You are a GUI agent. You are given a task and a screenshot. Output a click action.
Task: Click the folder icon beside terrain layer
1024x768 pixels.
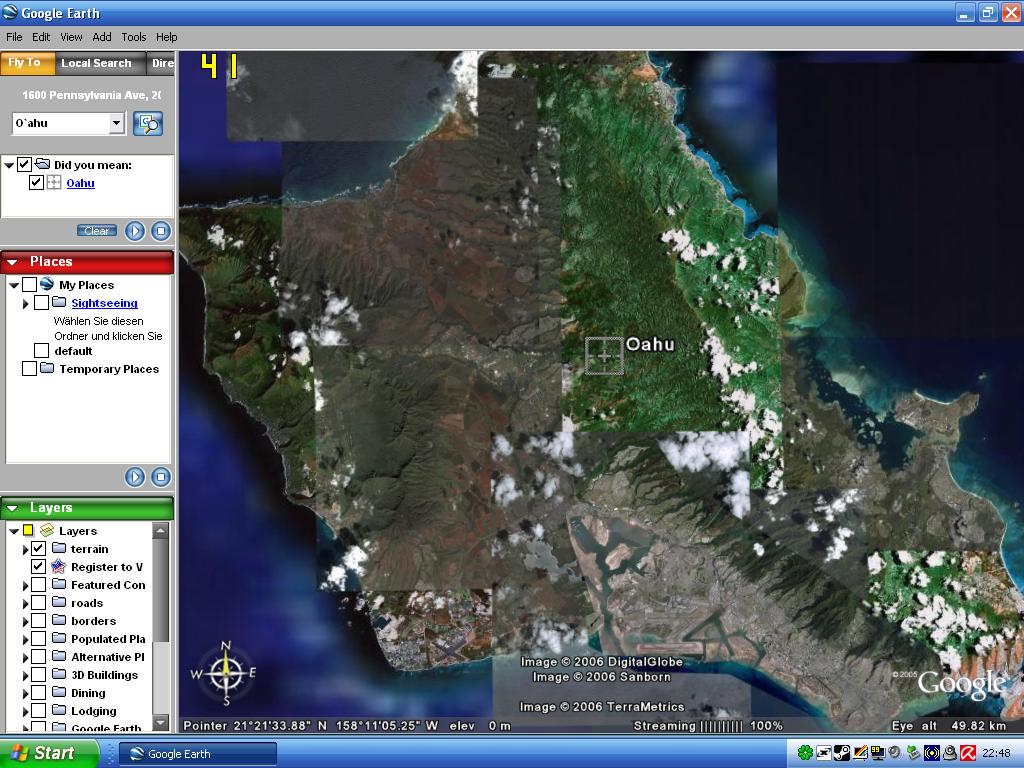click(59, 548)
